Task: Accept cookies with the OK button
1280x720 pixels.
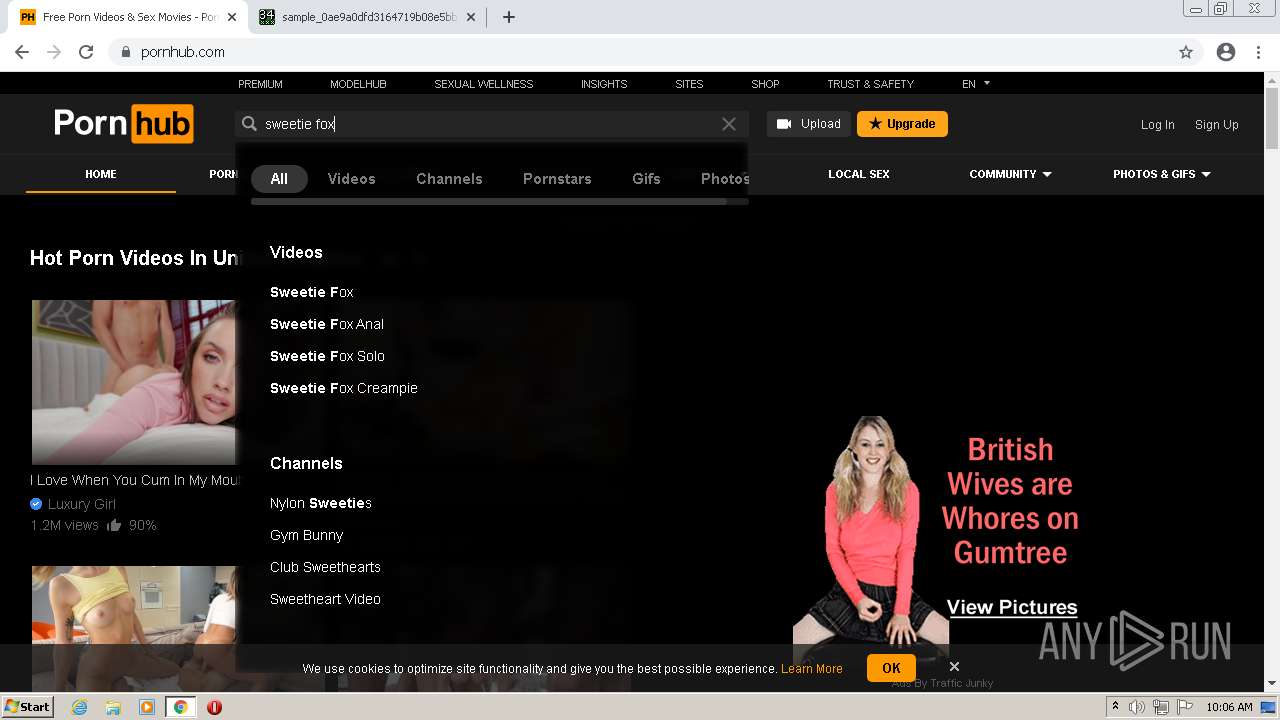Action: [x=891, y=668]
